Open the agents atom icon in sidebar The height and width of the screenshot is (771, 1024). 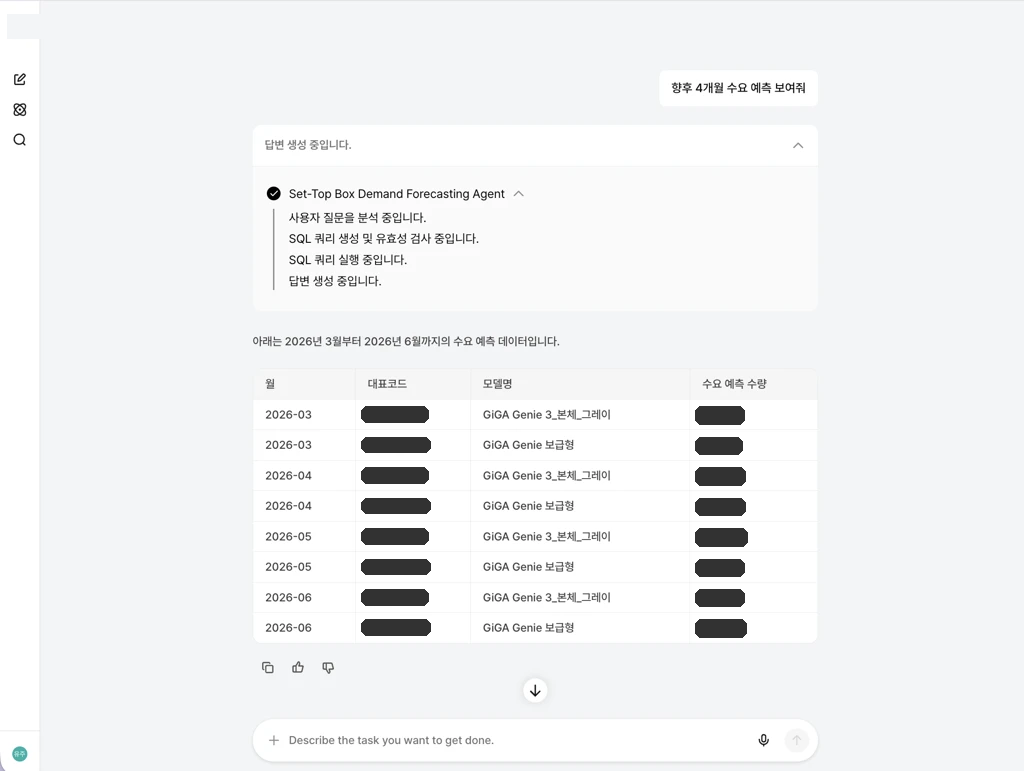[x=20, y=110]
